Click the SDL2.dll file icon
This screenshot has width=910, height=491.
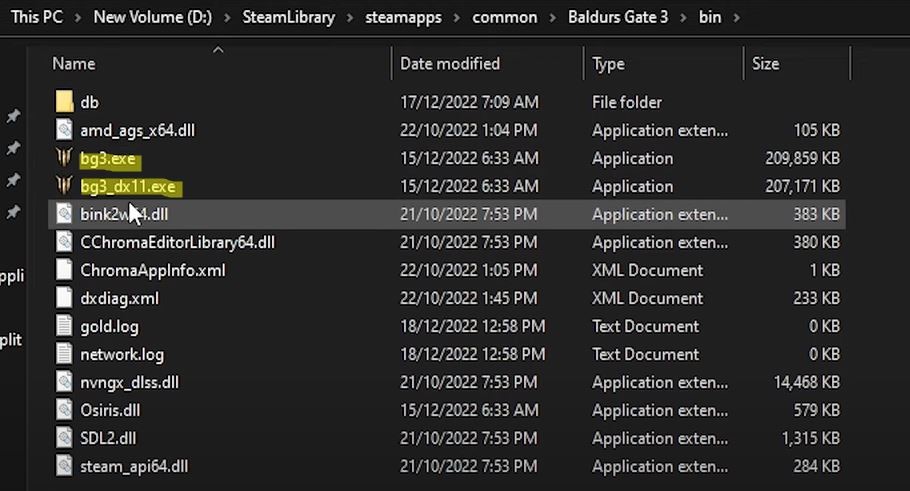[x=64, y=437]
